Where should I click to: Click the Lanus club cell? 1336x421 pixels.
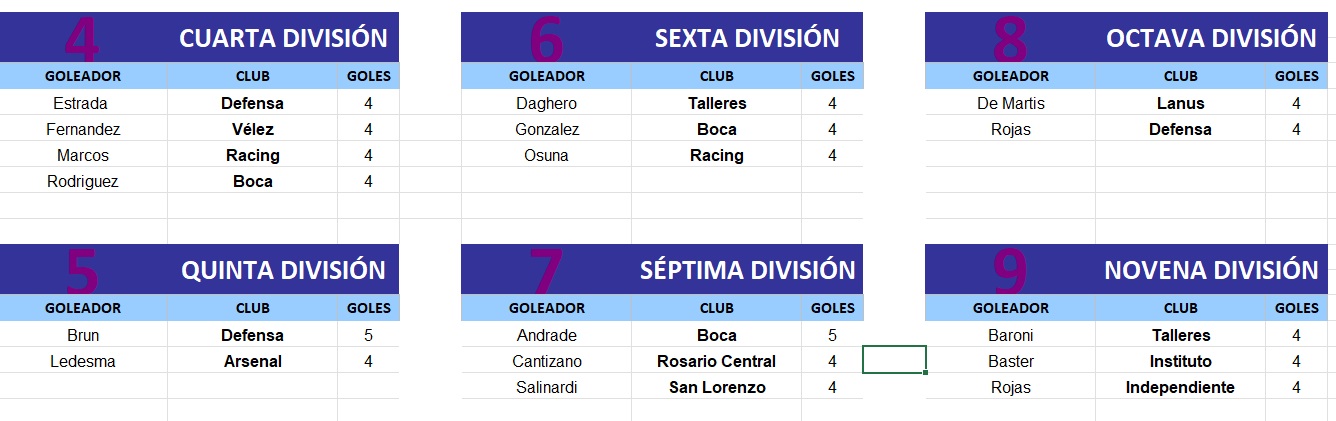(x=1180, y=103)
